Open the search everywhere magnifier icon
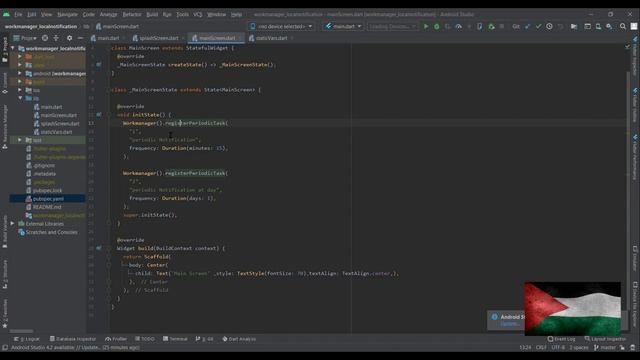Viewport: 640px width, 360px height. point(623,27)
